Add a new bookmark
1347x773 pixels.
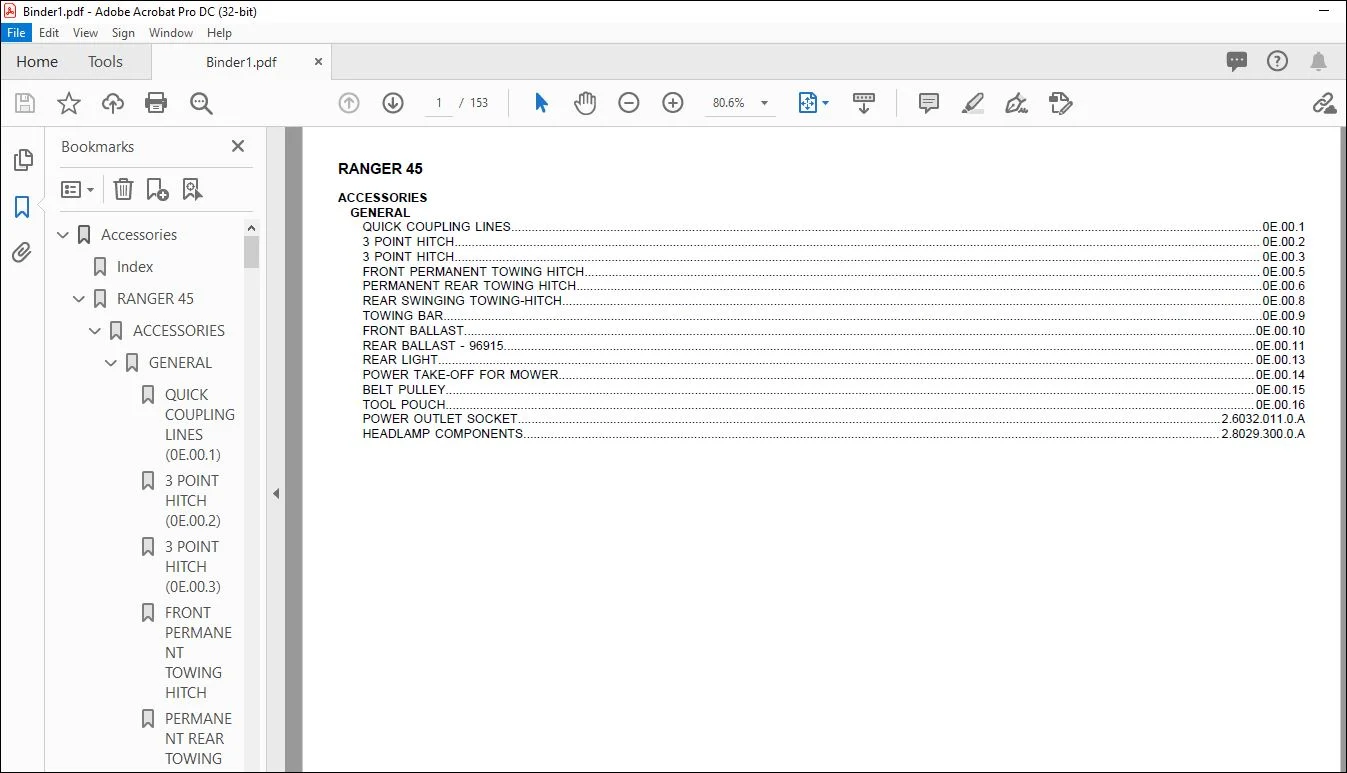[157, 189]
